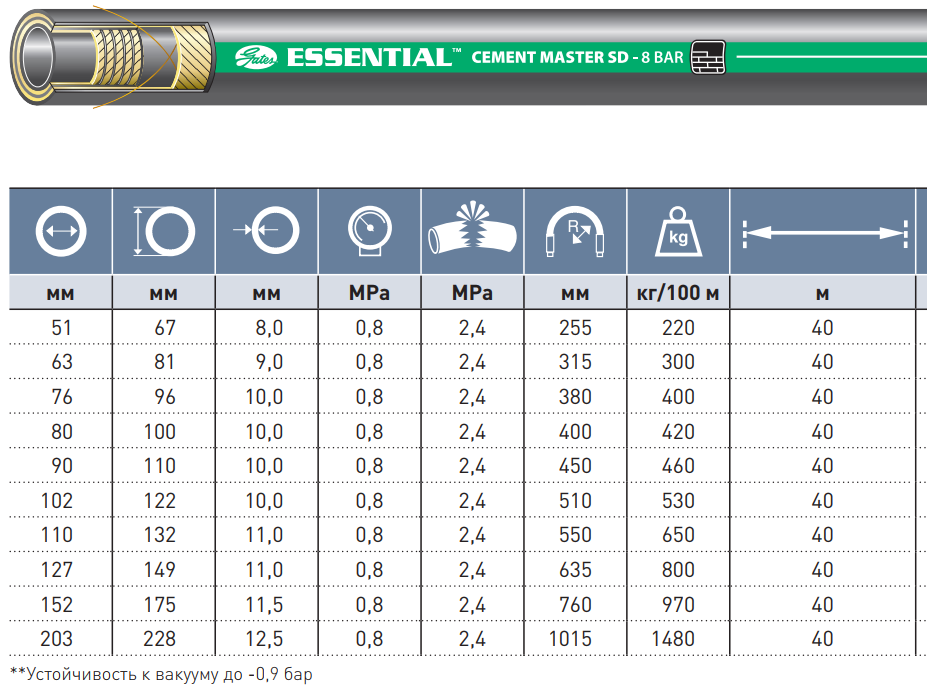This screenshot has width=927, height=687.
Task: Click bend radius value 315
Action: [575, 362]
